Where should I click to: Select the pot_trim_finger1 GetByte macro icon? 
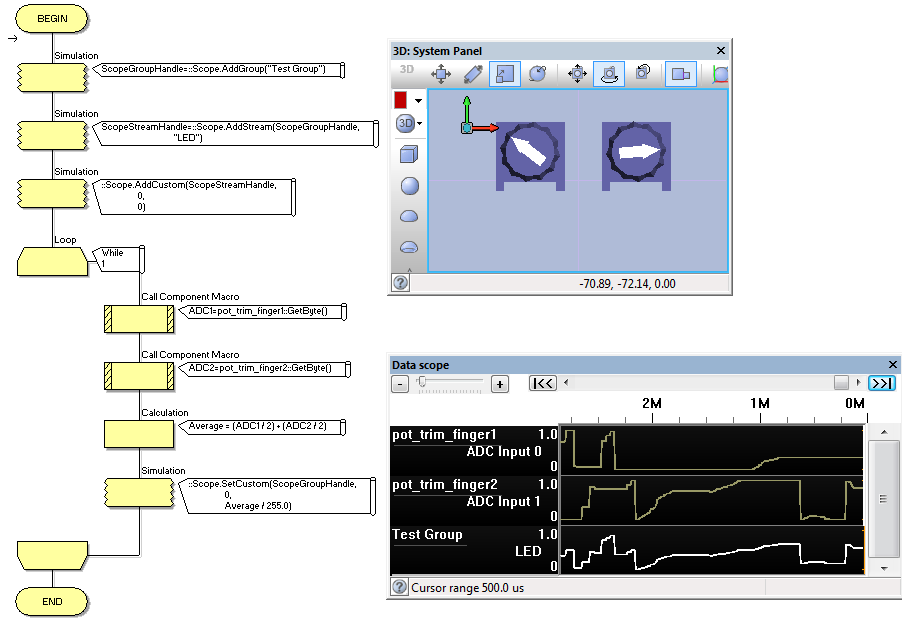(x=139, y=319)
